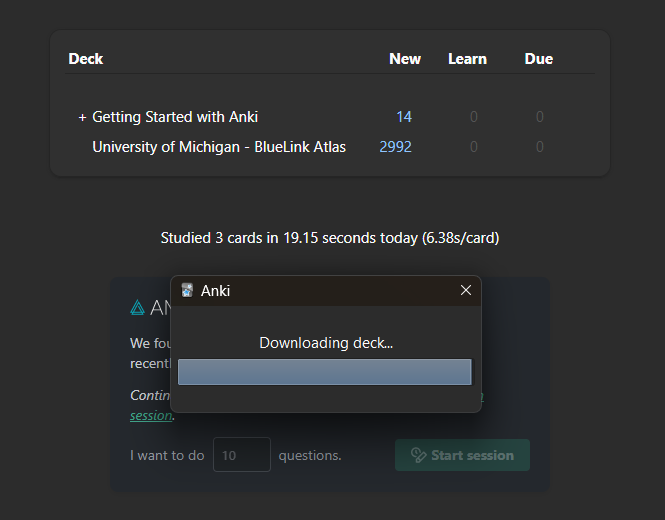Click the Downloading deck... status text
The width and height of the screenshot is (665, 520).
(x=326, y=343)
